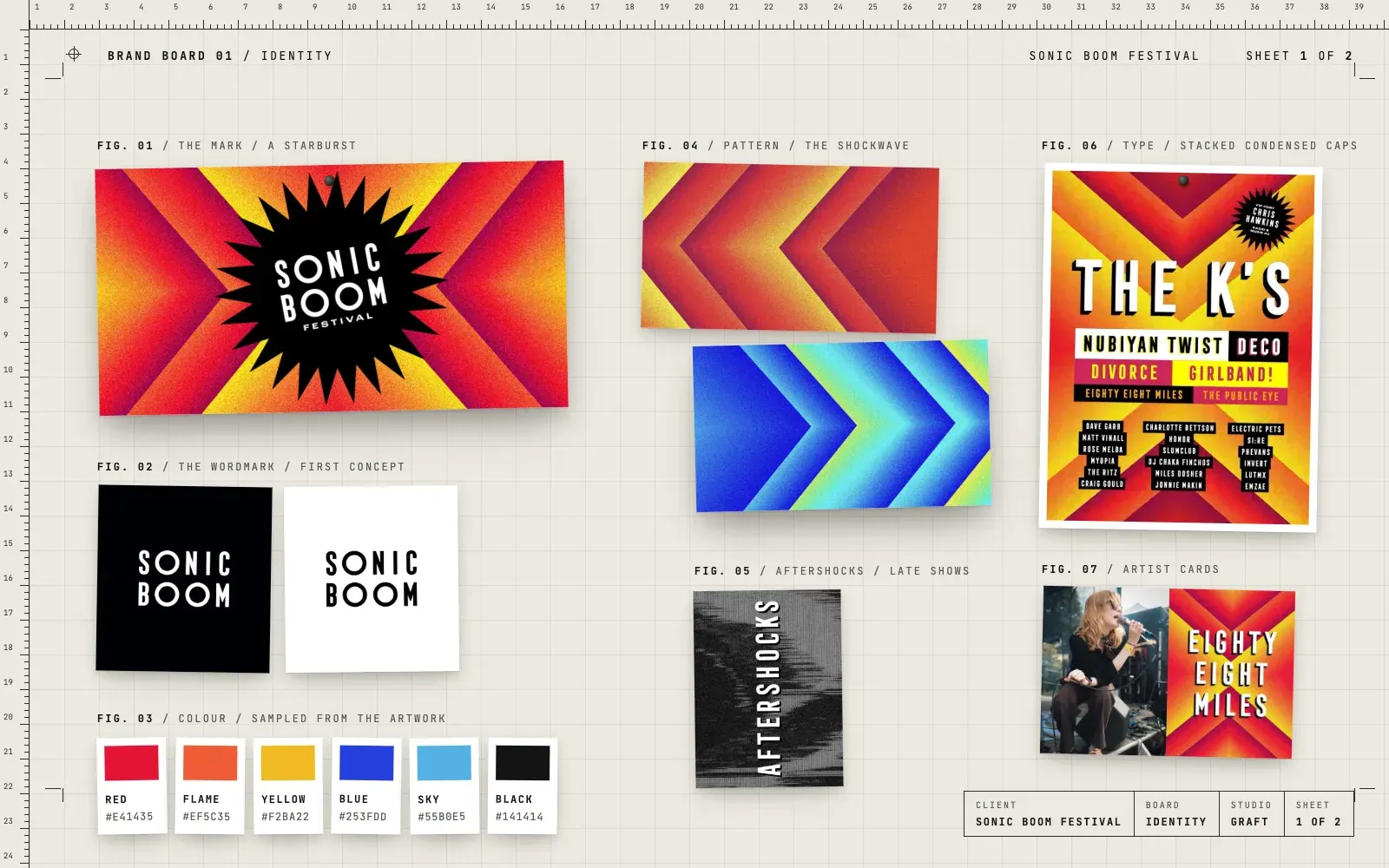Click the push pin on the starburst banner
1389x868 pixels.
point(330,181)
